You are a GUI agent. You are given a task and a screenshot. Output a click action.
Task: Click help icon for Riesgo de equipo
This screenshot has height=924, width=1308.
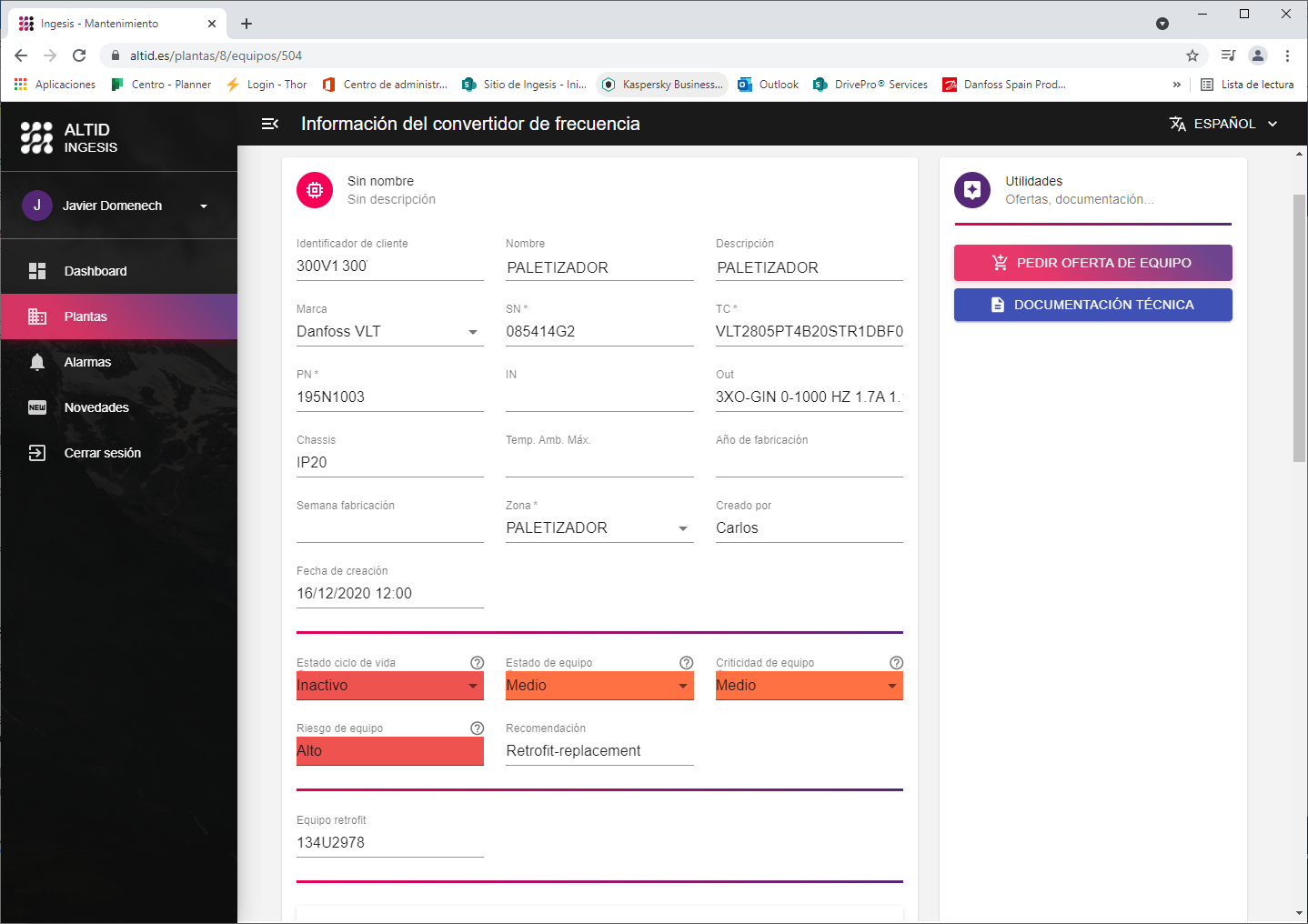[x=477, y=728]
